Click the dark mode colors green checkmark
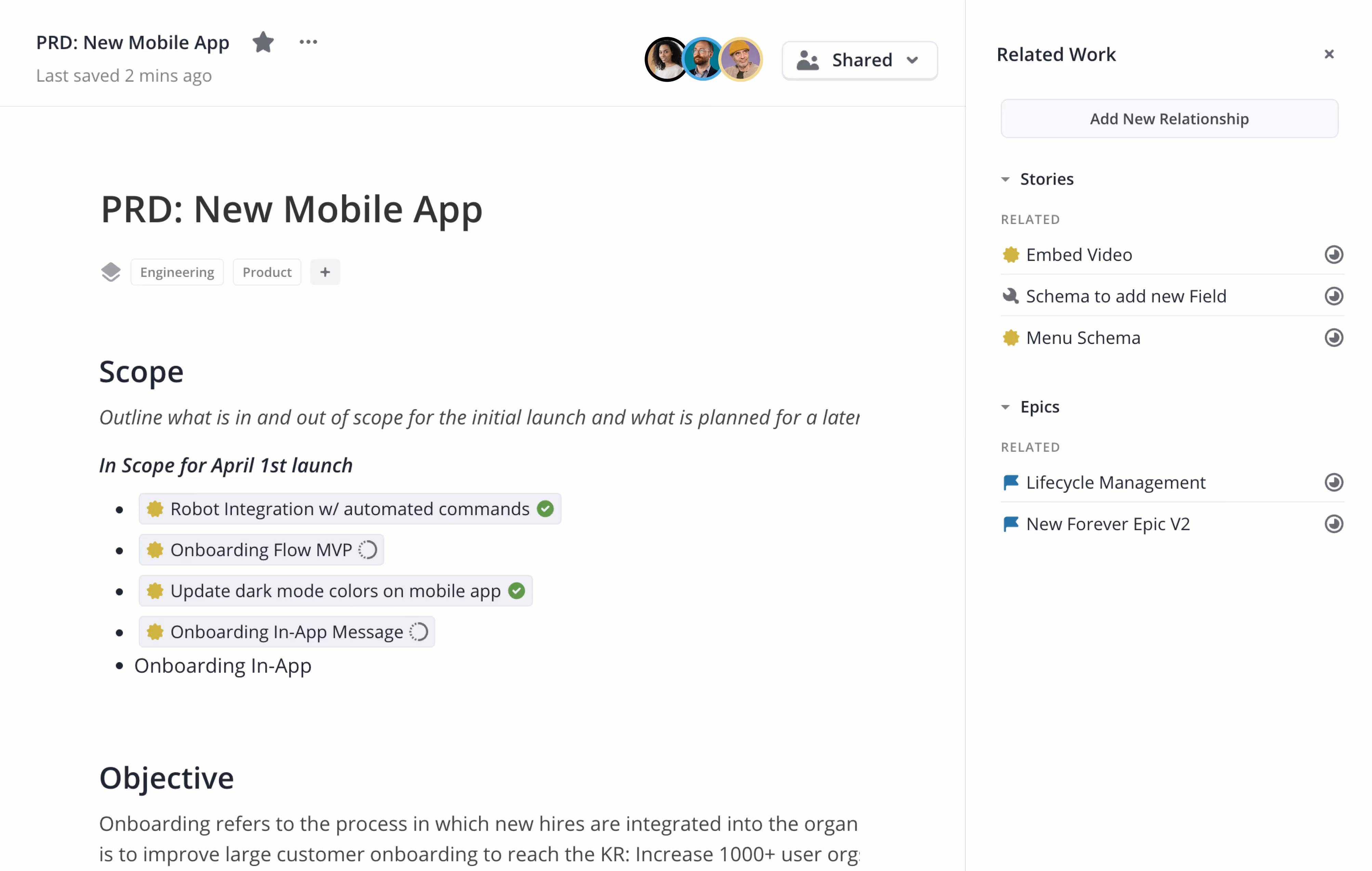The width and height of the screenshot is (1372, 871). [x=517, y=591]
